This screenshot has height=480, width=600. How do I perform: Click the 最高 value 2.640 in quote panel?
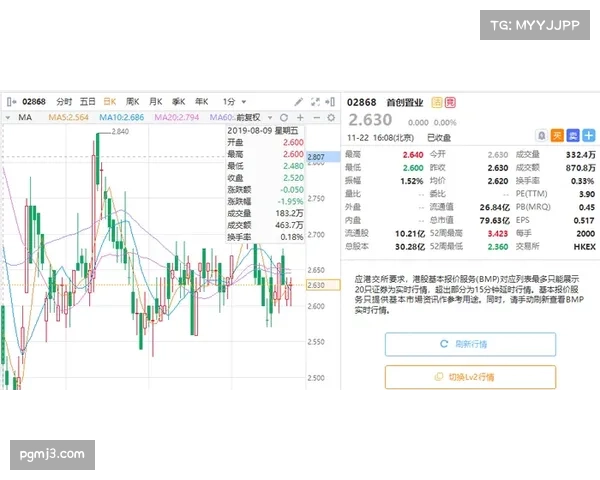pyautogui.click(x=413, y=155)
